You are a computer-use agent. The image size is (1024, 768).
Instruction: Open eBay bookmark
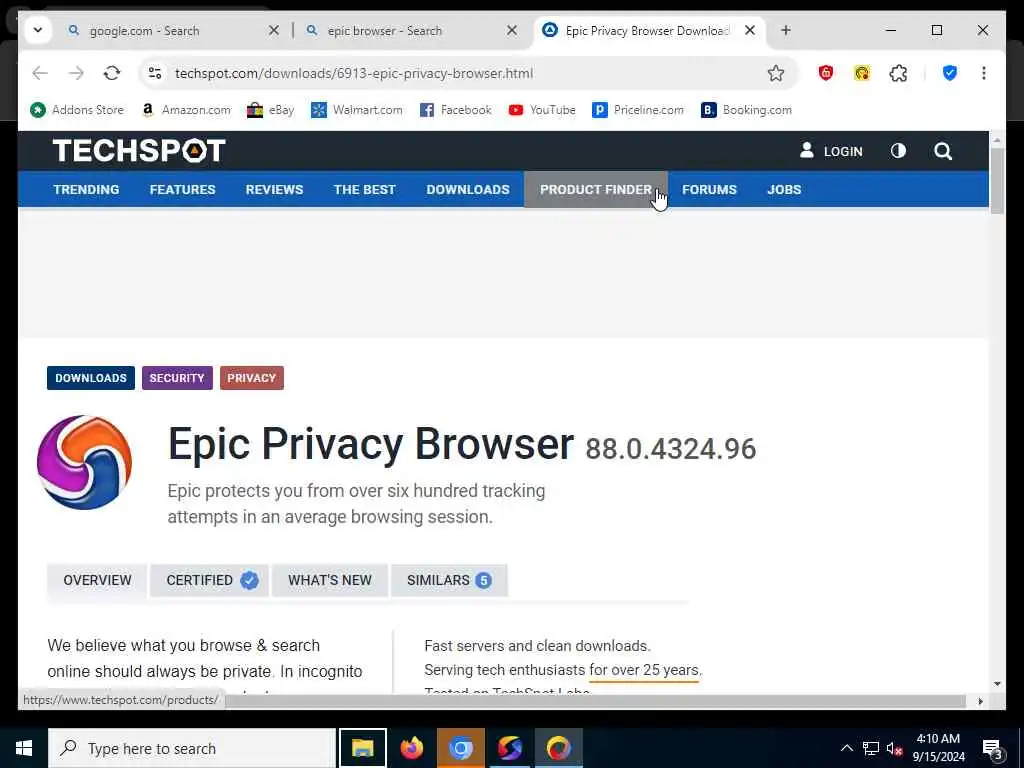(x=271, y=110)
